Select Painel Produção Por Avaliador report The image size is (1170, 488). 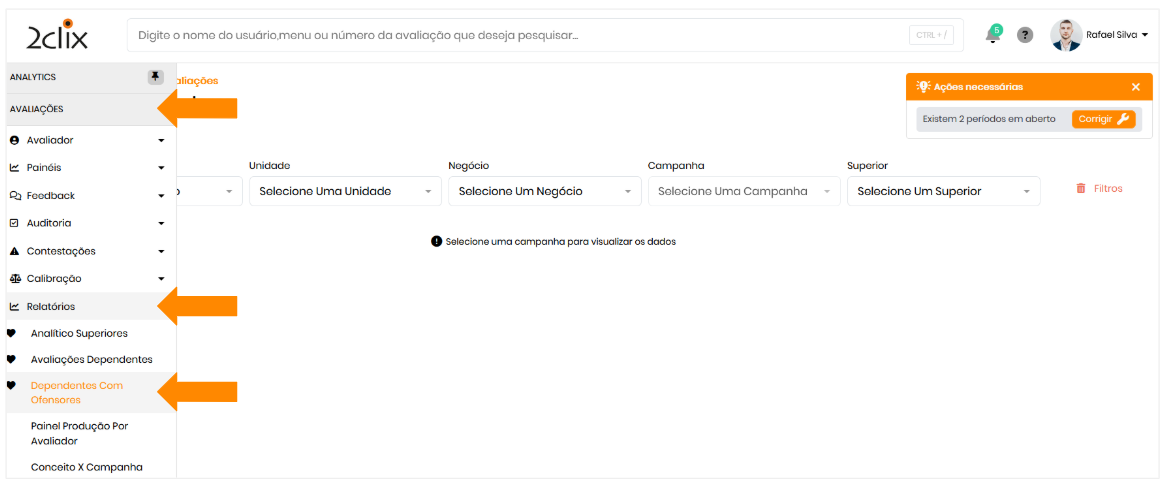click(x=80, y=433)
